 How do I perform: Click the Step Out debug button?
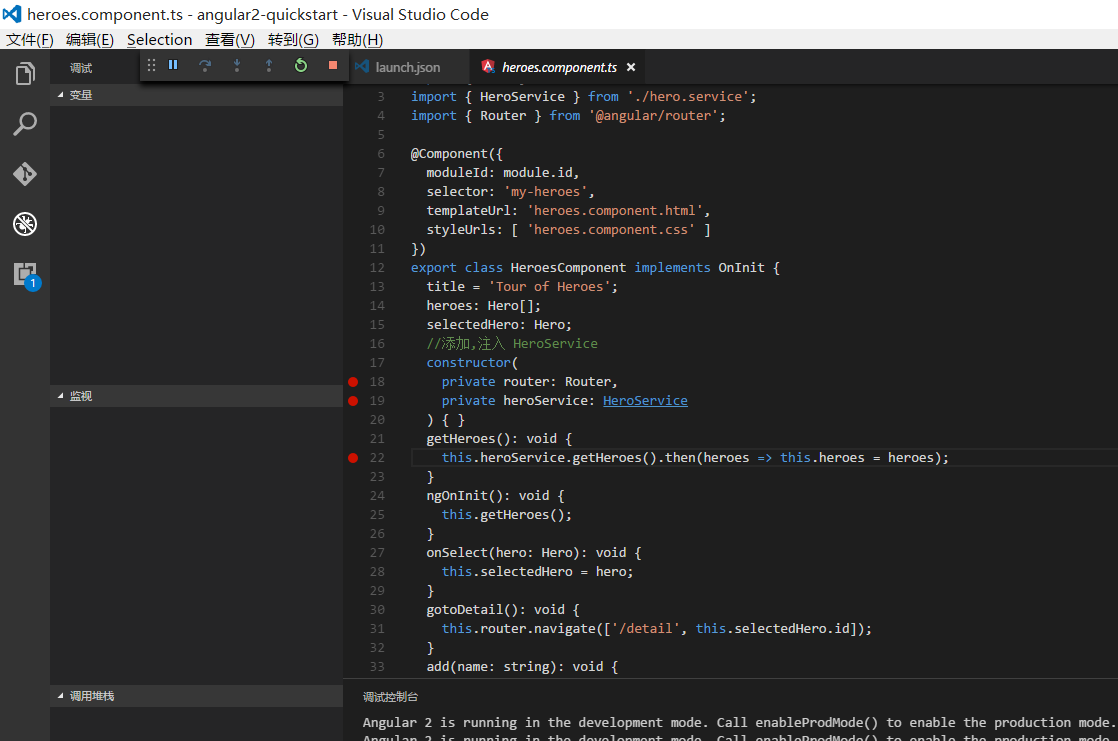coord(269,66)
